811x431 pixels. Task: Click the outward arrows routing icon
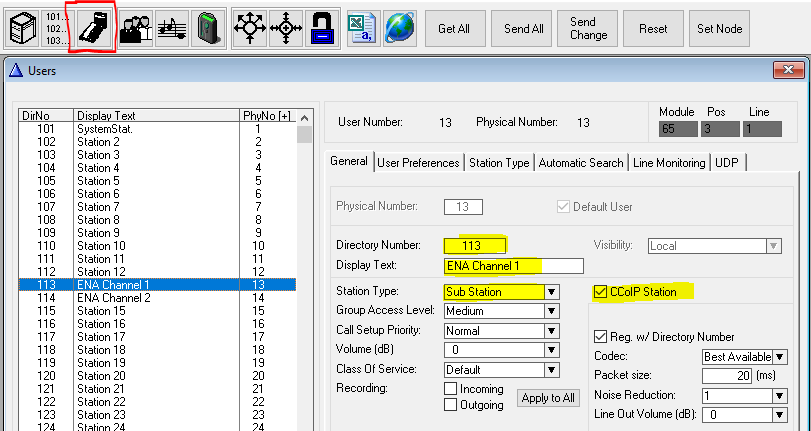pyautogui.click(x=250, y=28)
